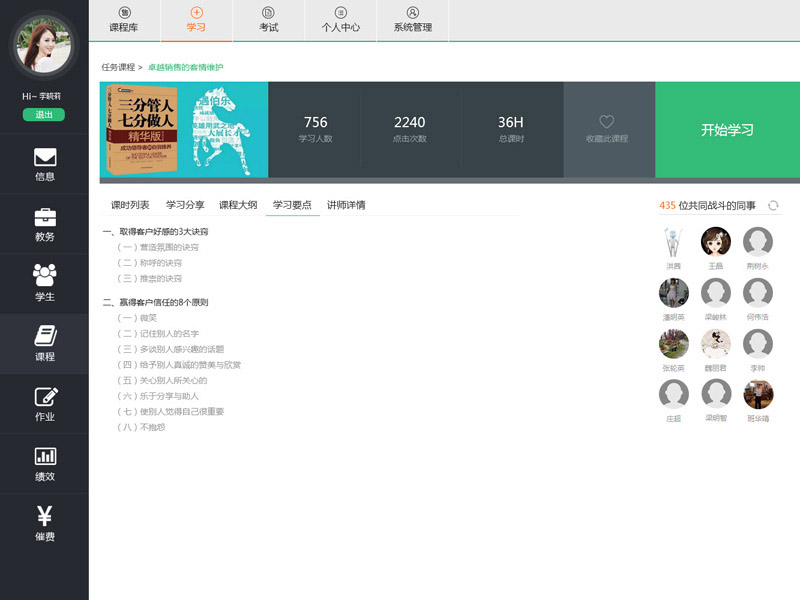Screen dimensions: 800x600
Task: Follow 任务课程 breadcrumb link
Action: tap(118, 67)
